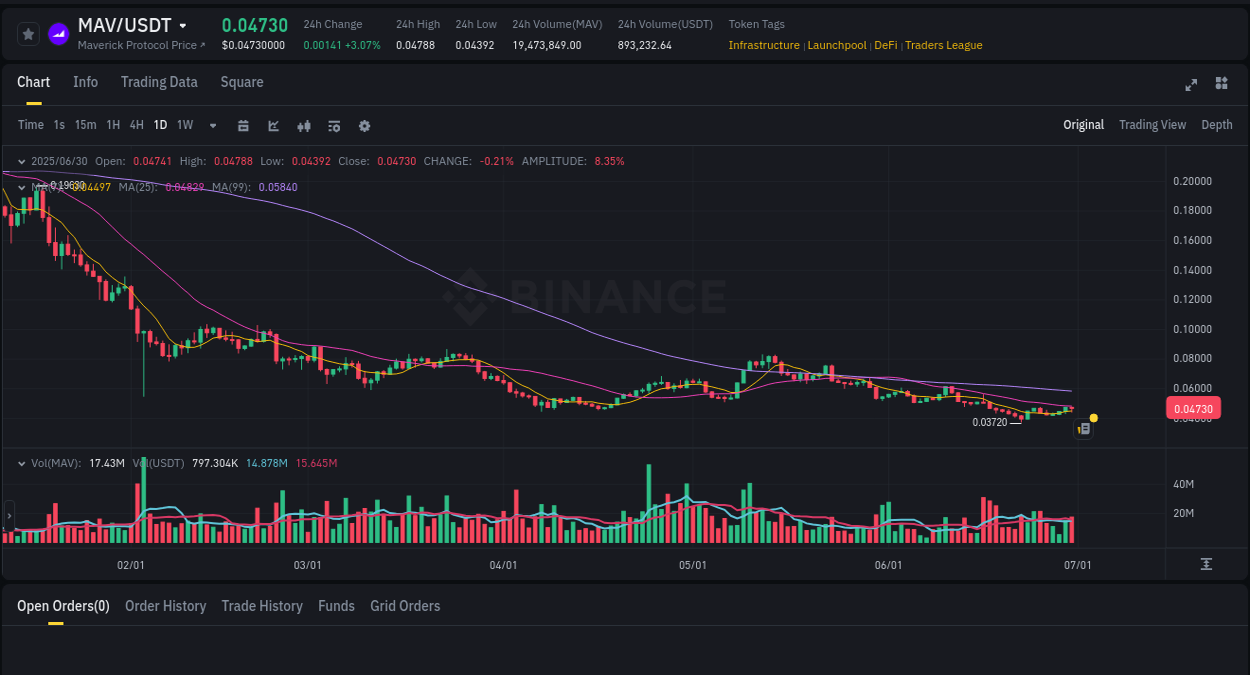The width and height of the screenshot is (1250, 675).
Task: Open the panel layout widgets icon
Action: pos(1221,85)
